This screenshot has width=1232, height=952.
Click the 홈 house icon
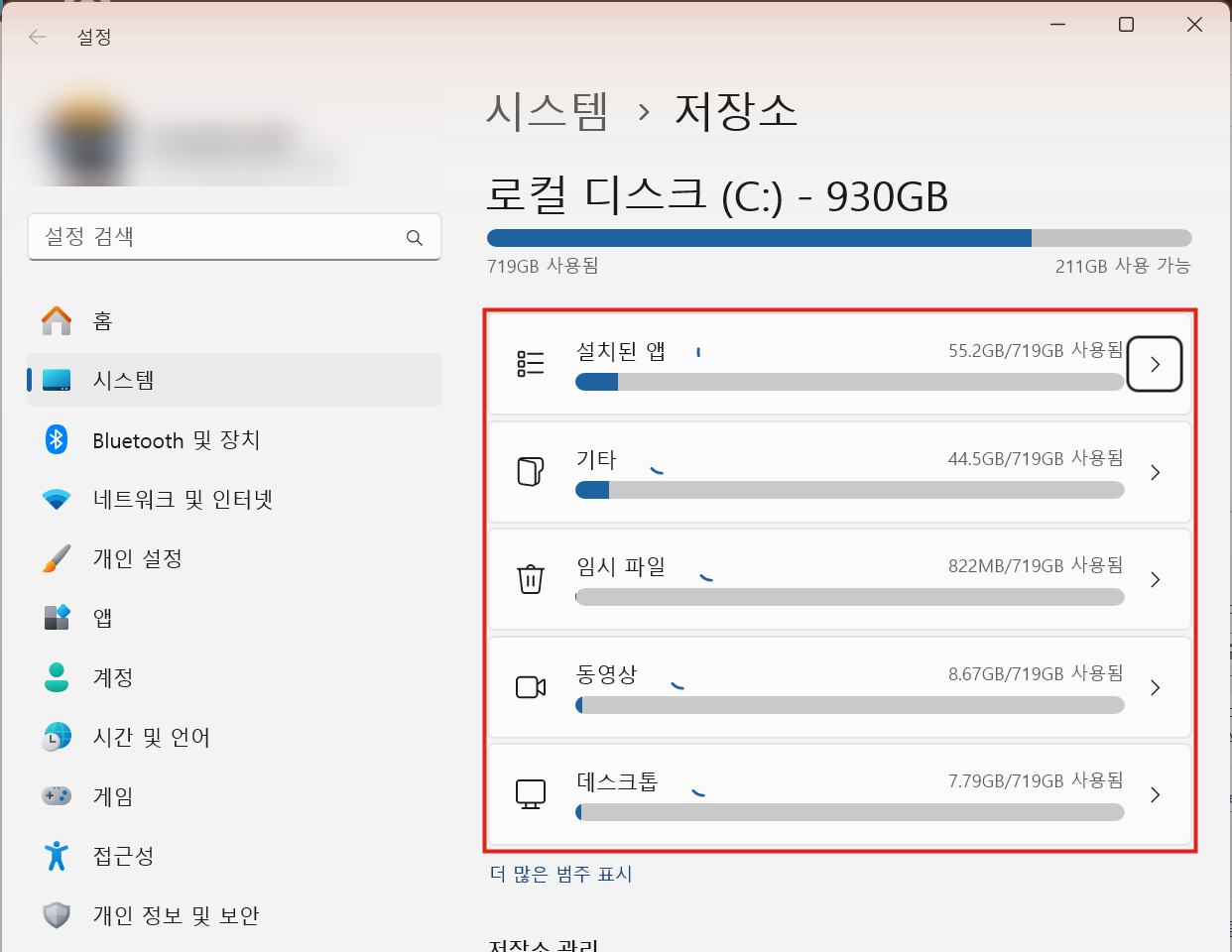(x=57, y=320)
